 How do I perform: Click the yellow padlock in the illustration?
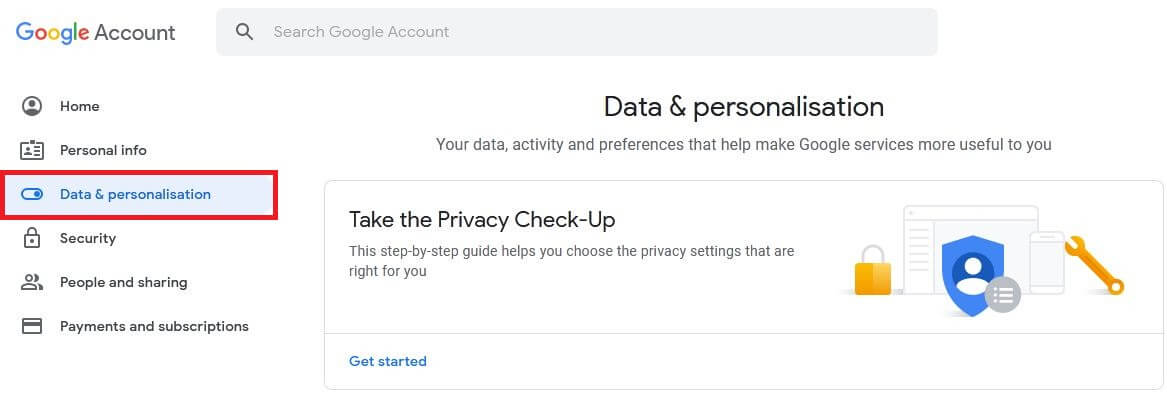[872, 271]
